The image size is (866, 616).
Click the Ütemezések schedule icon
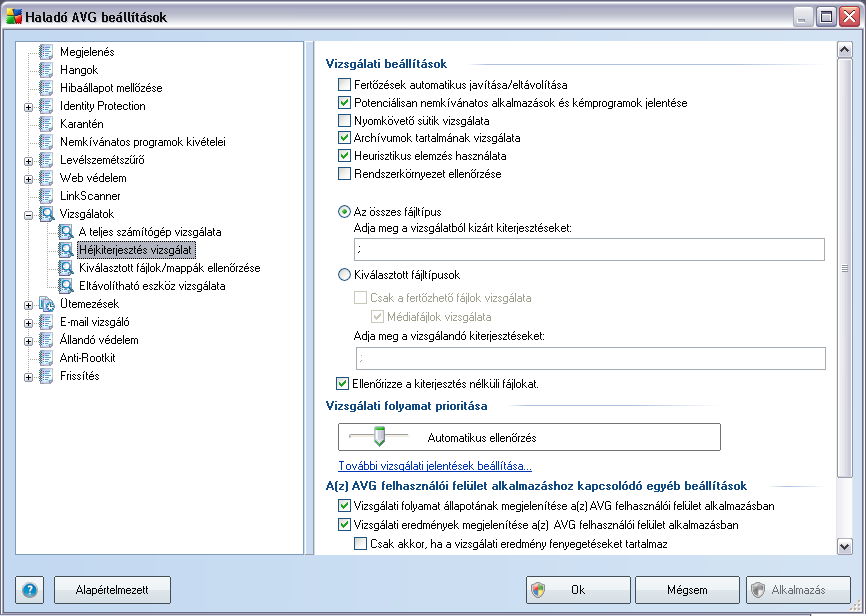click(46, 304)
